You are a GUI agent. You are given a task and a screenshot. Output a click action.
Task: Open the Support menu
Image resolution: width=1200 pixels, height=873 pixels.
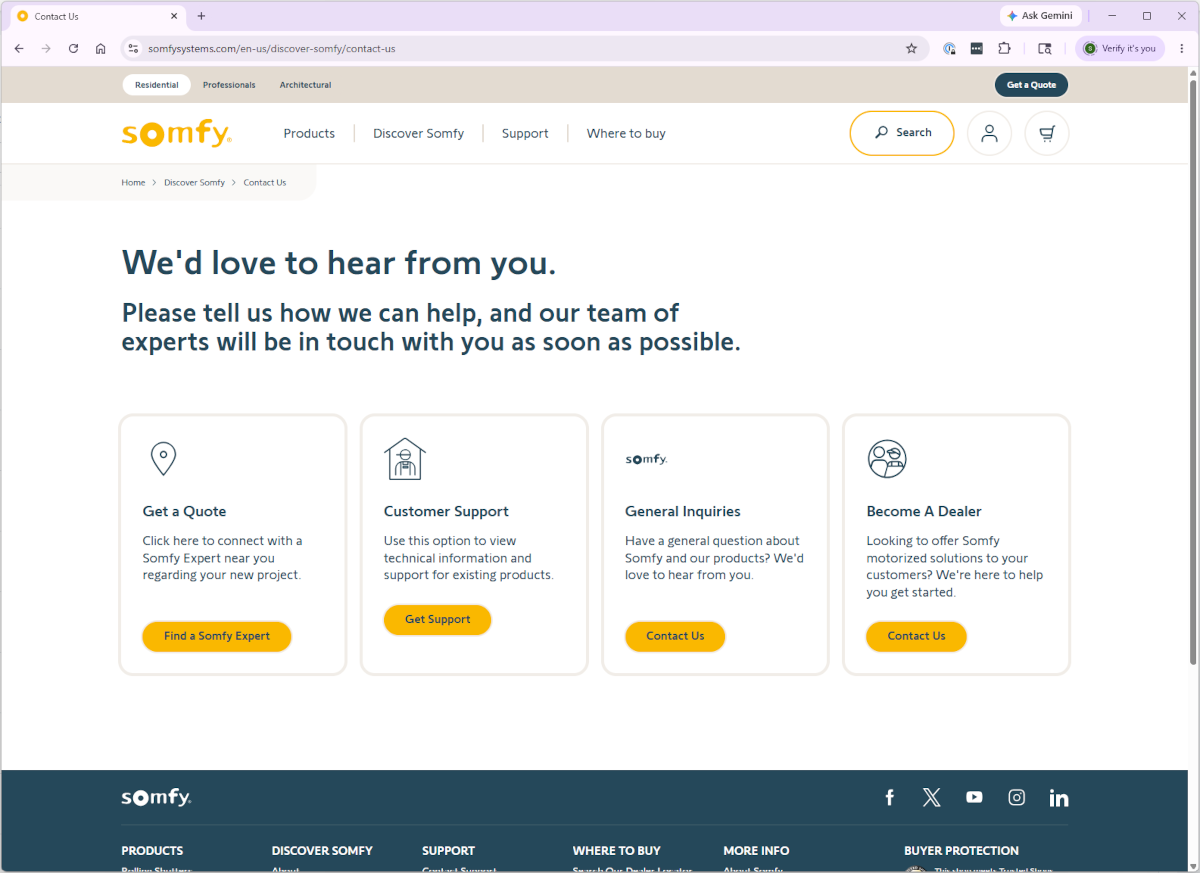coord(525,133)
